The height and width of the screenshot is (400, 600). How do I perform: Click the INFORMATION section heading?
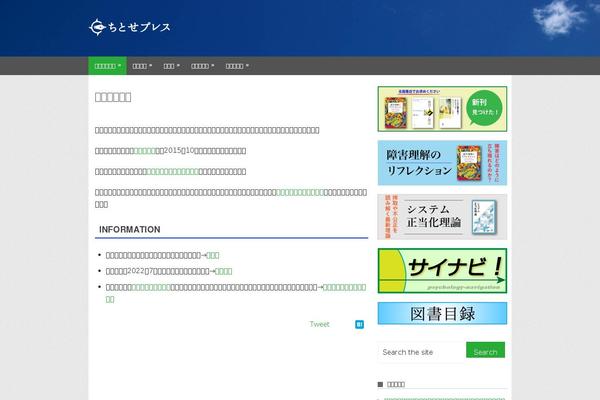[x=130, y=230]
